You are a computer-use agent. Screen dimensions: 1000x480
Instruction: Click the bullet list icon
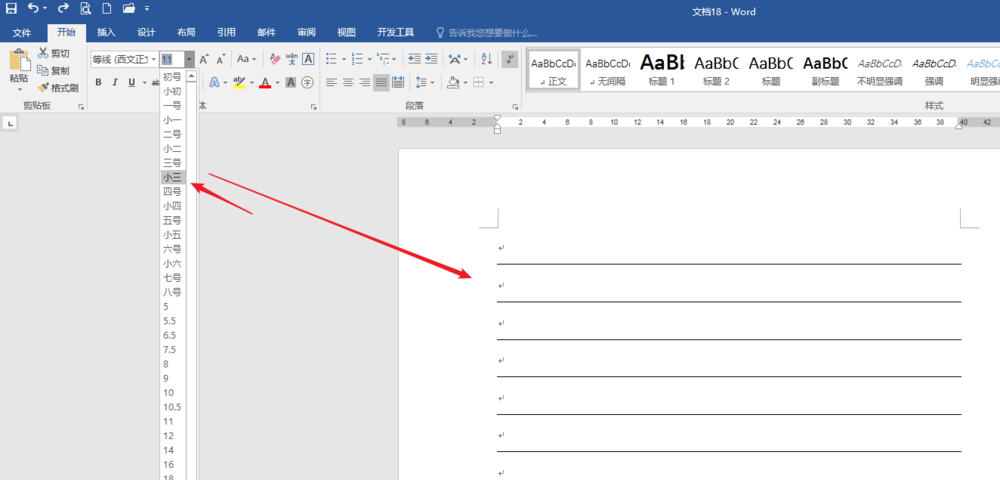(332, 59)
